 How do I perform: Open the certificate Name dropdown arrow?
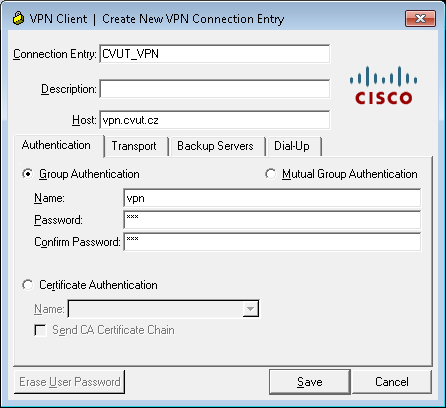tap(250, 309)
